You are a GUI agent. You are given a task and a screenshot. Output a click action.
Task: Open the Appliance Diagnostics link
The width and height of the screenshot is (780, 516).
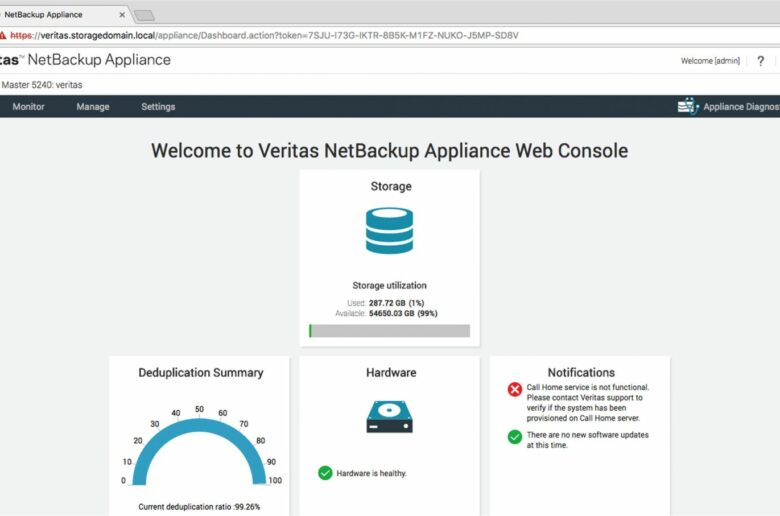(x=741, y=106)
